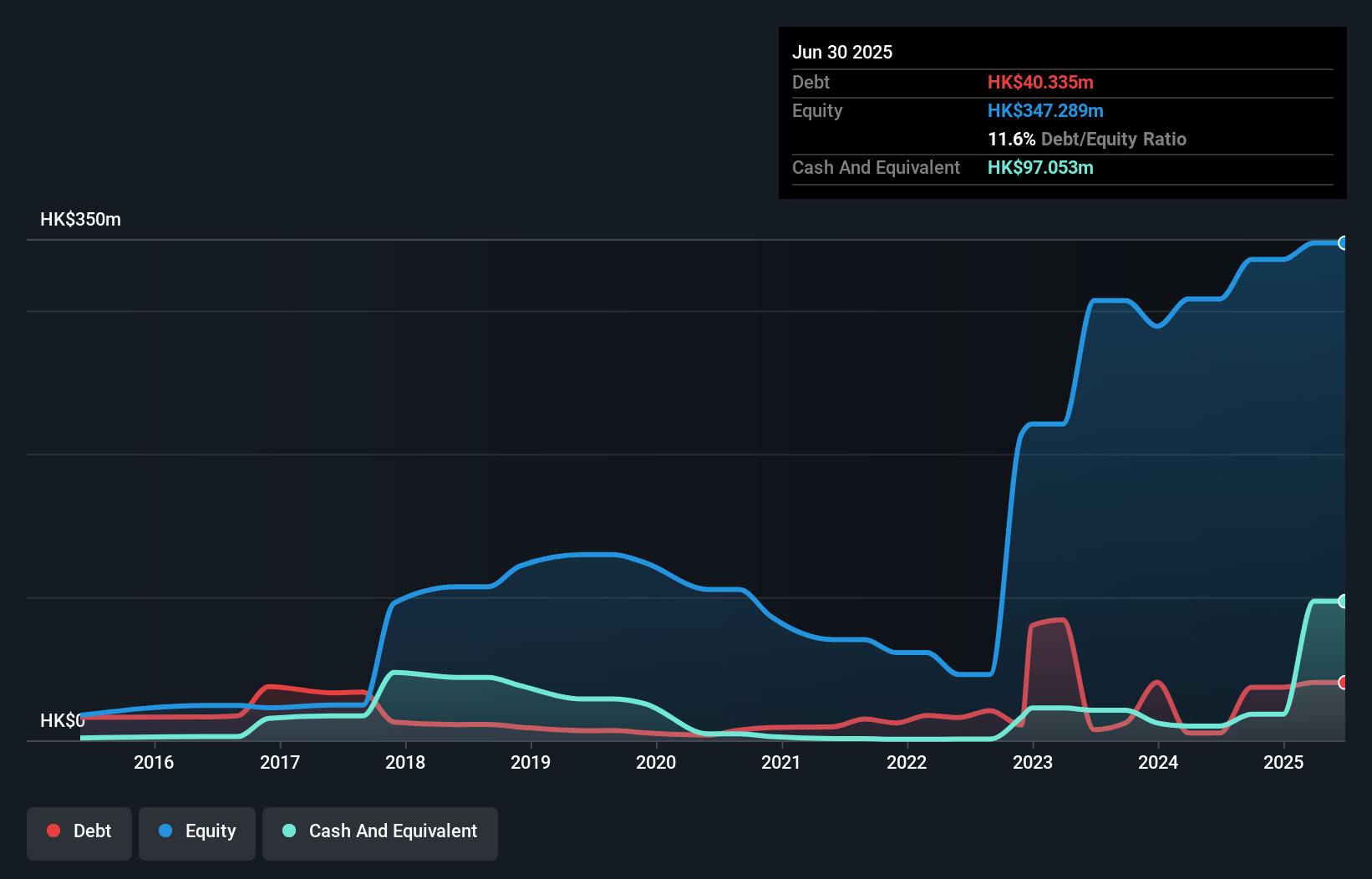The image size is (1372, 879).
Task: Select the Cash endpoint marker on the chart
Action: point(1344,601)
